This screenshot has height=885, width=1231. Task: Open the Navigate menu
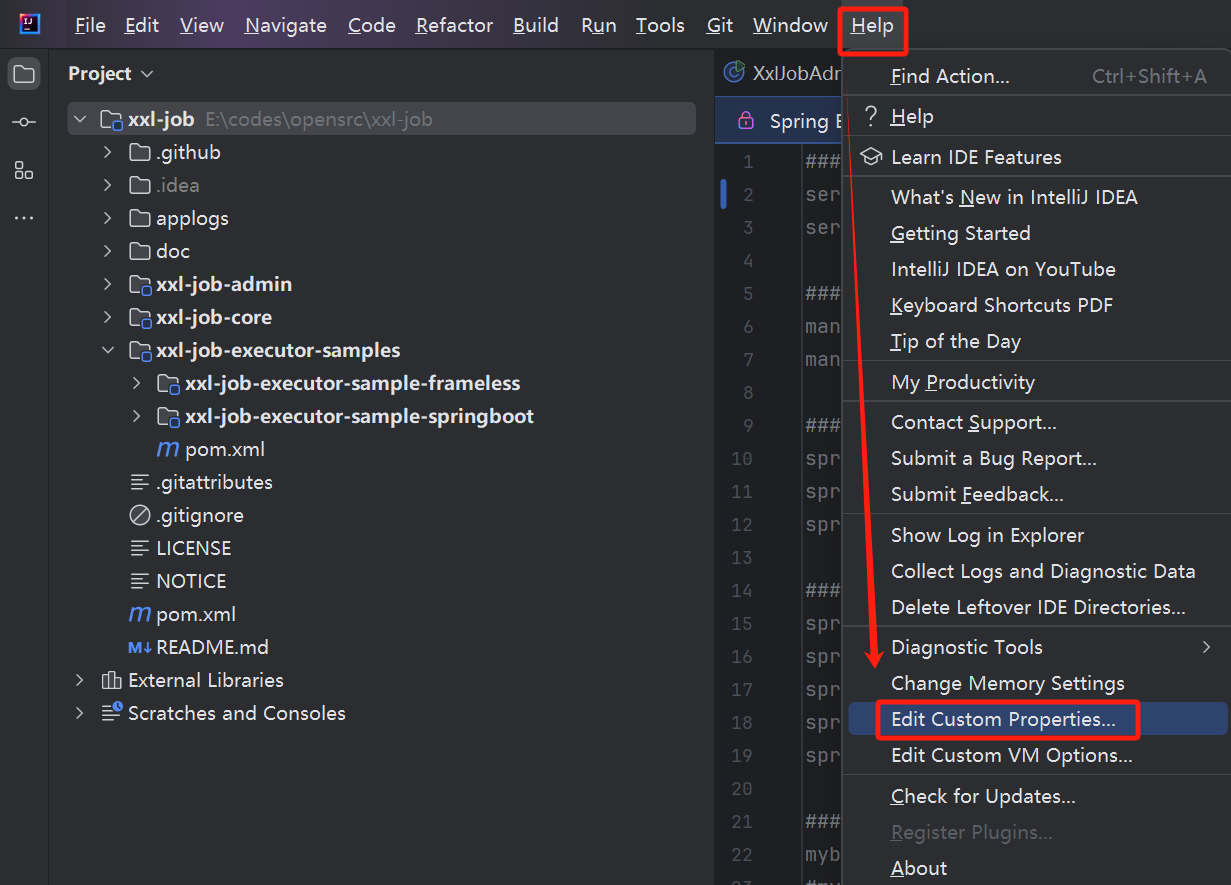[x=286, y=25]
